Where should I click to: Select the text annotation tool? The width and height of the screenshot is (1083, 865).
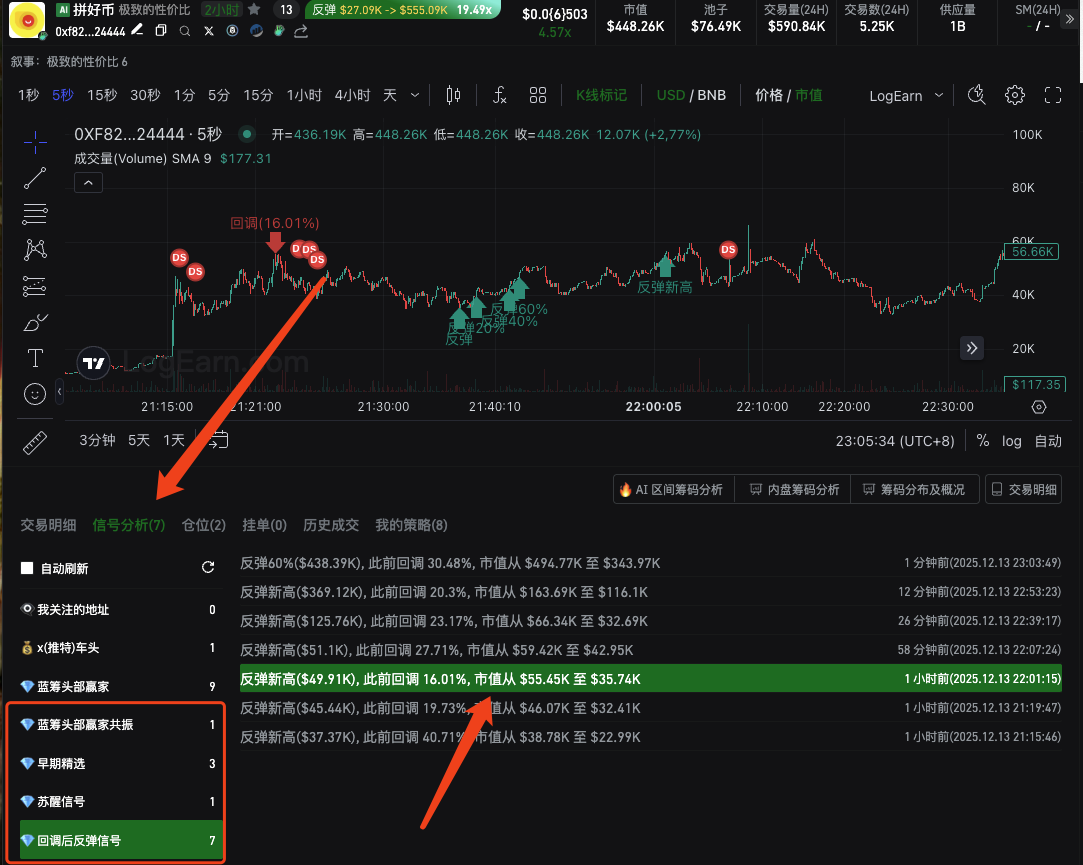tap(35, 357)
